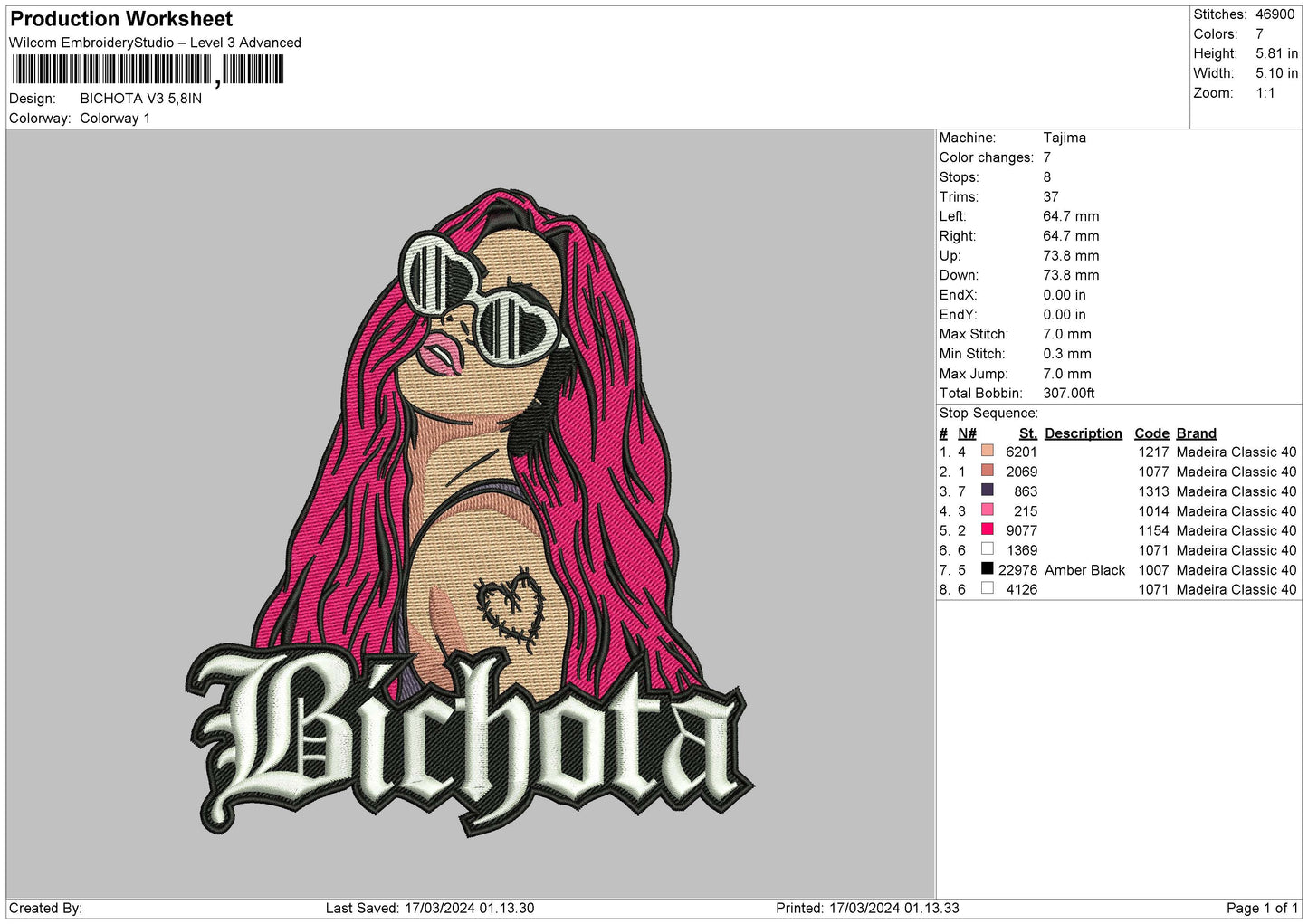Click thread code '1217'
1308x924 pixels.
(1153, 452)
